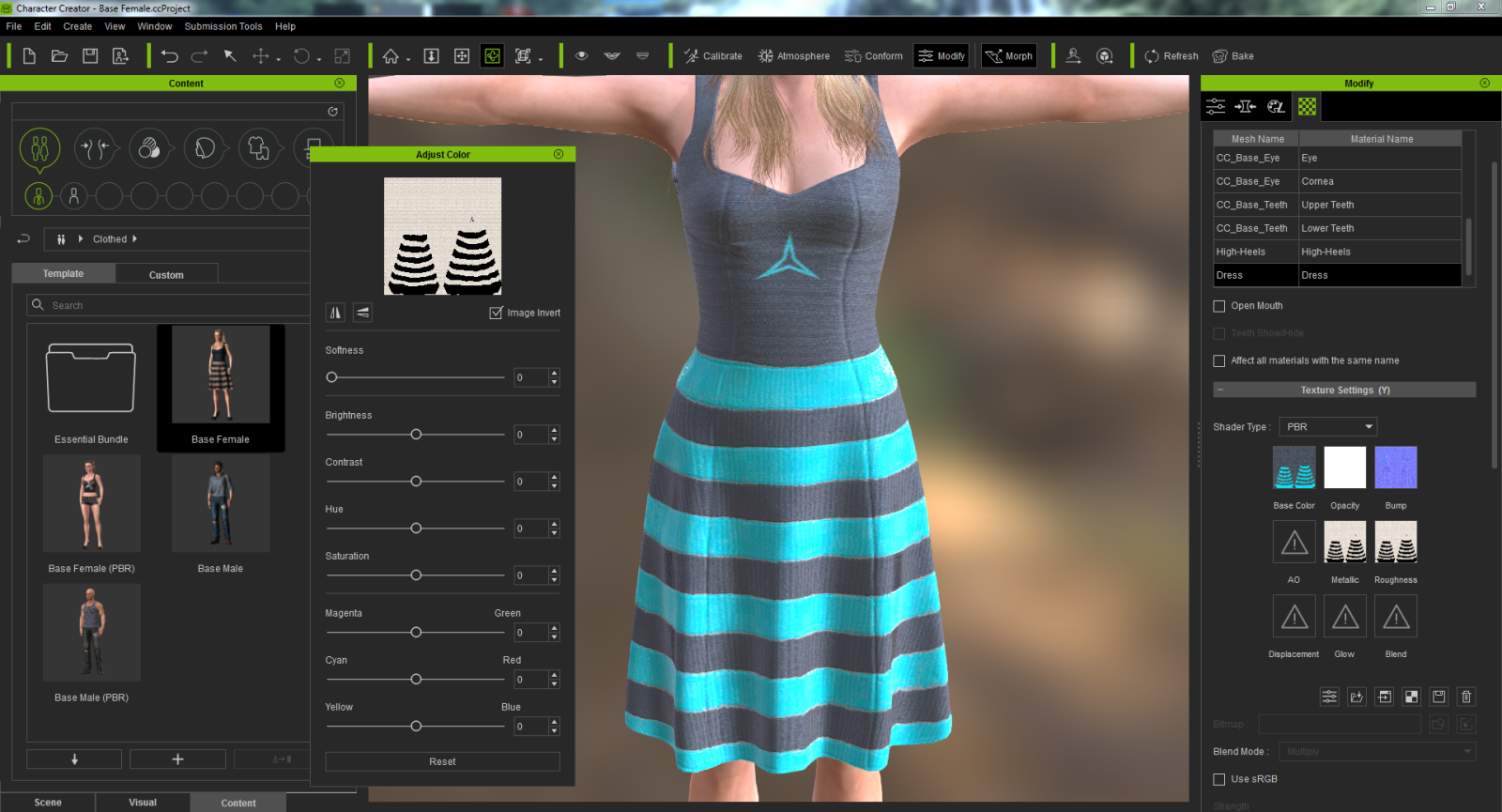Go to home camera view
The height and width of the screenshot is (812, 1502).
(x=391, y=56)
